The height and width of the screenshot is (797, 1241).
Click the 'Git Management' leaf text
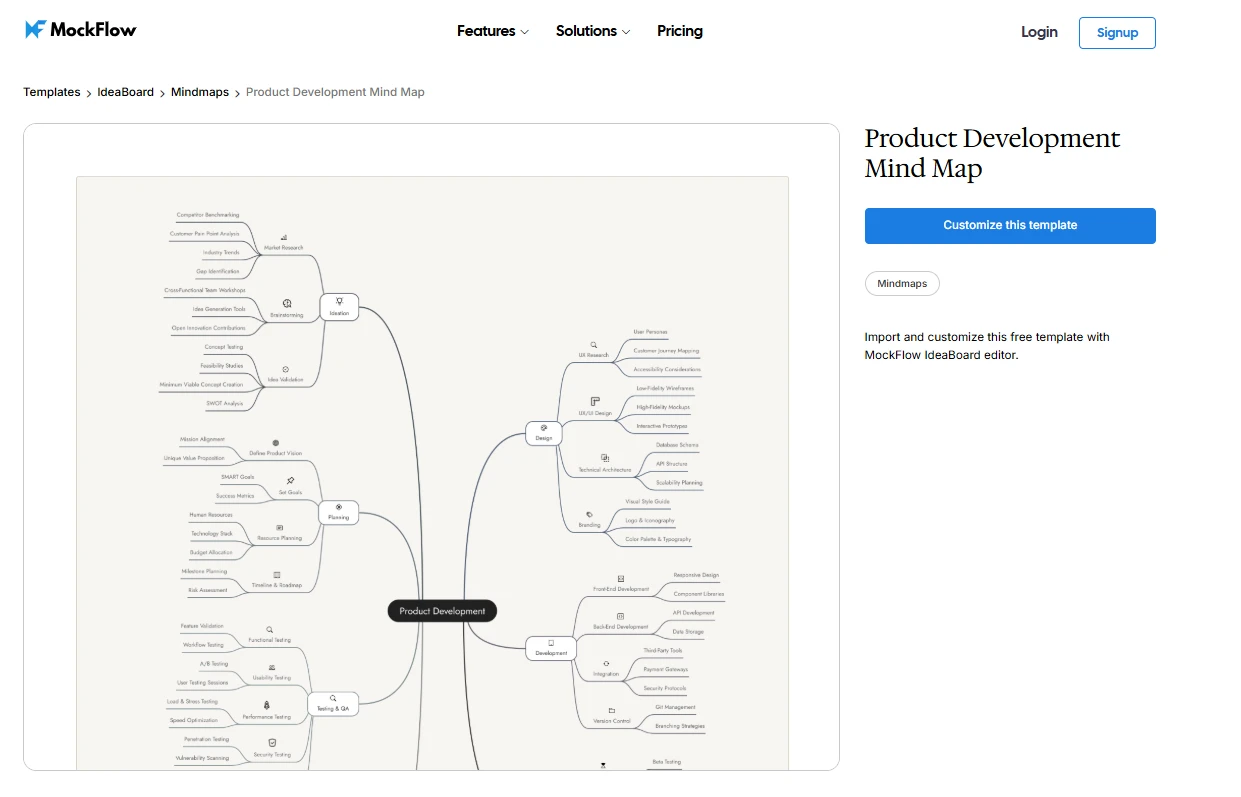[675, 707]
